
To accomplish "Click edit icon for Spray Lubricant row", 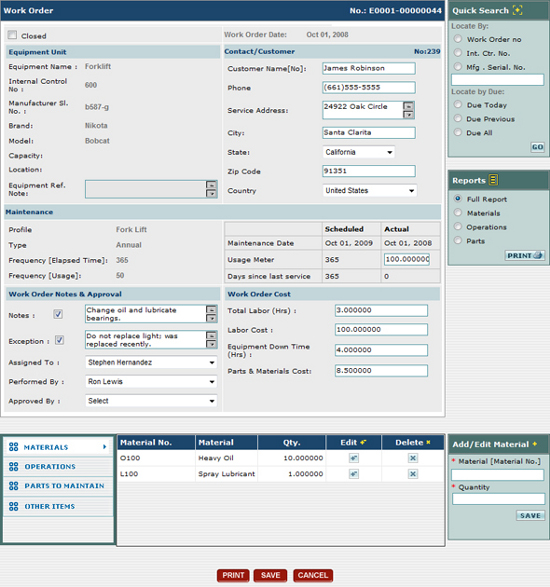I will tap(353, 474).
